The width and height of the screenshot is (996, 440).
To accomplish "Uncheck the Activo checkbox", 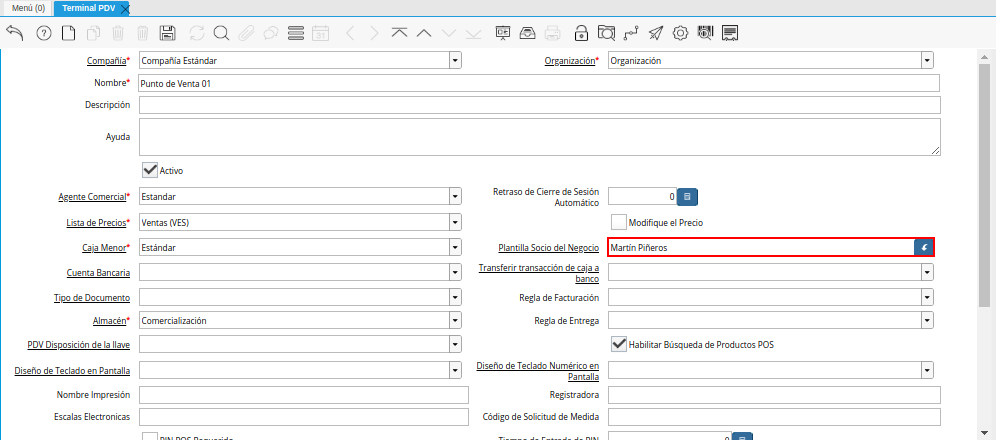I will pos(150,170).
